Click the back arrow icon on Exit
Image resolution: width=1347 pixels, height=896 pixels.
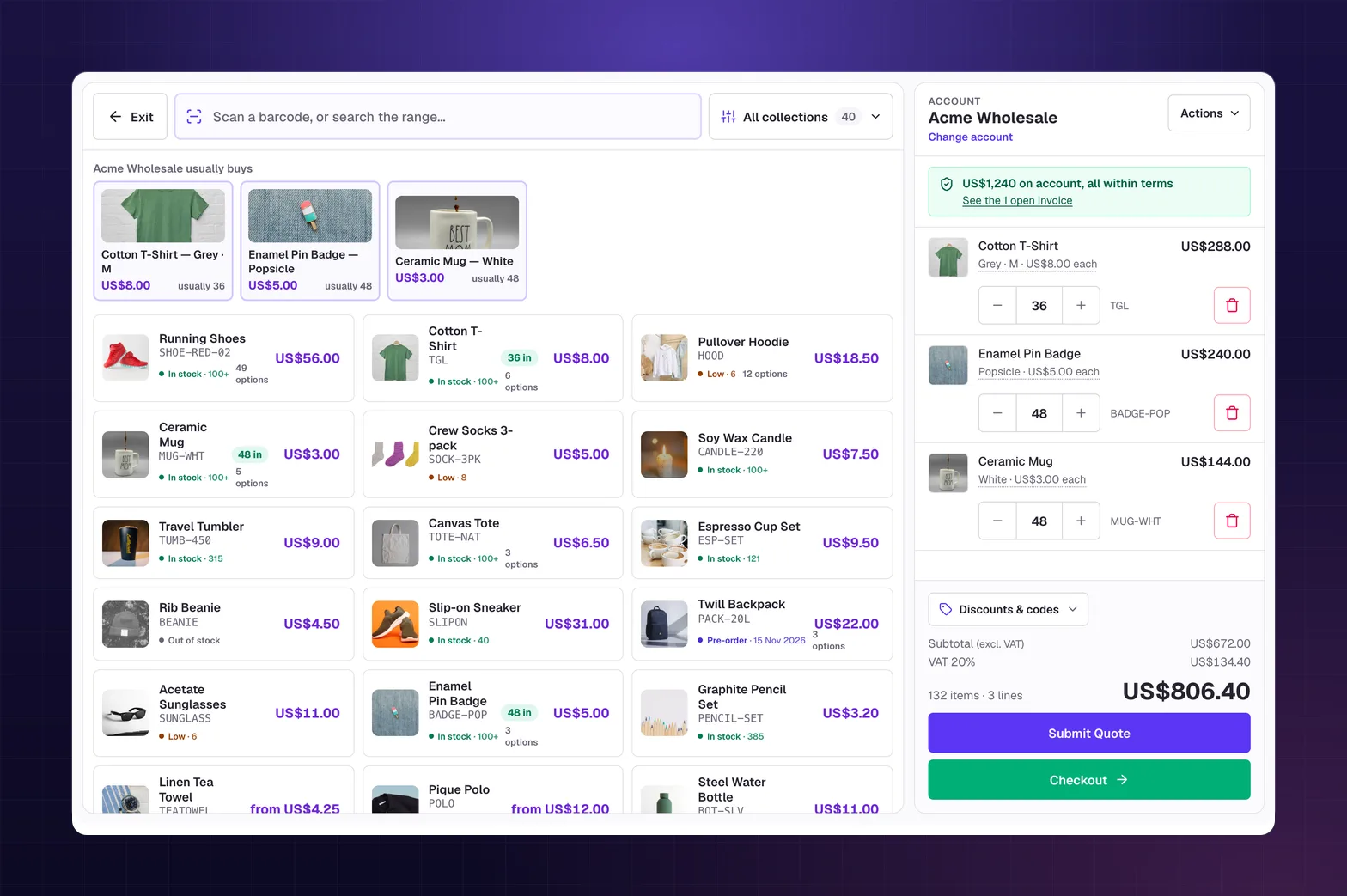pos(115,117)
